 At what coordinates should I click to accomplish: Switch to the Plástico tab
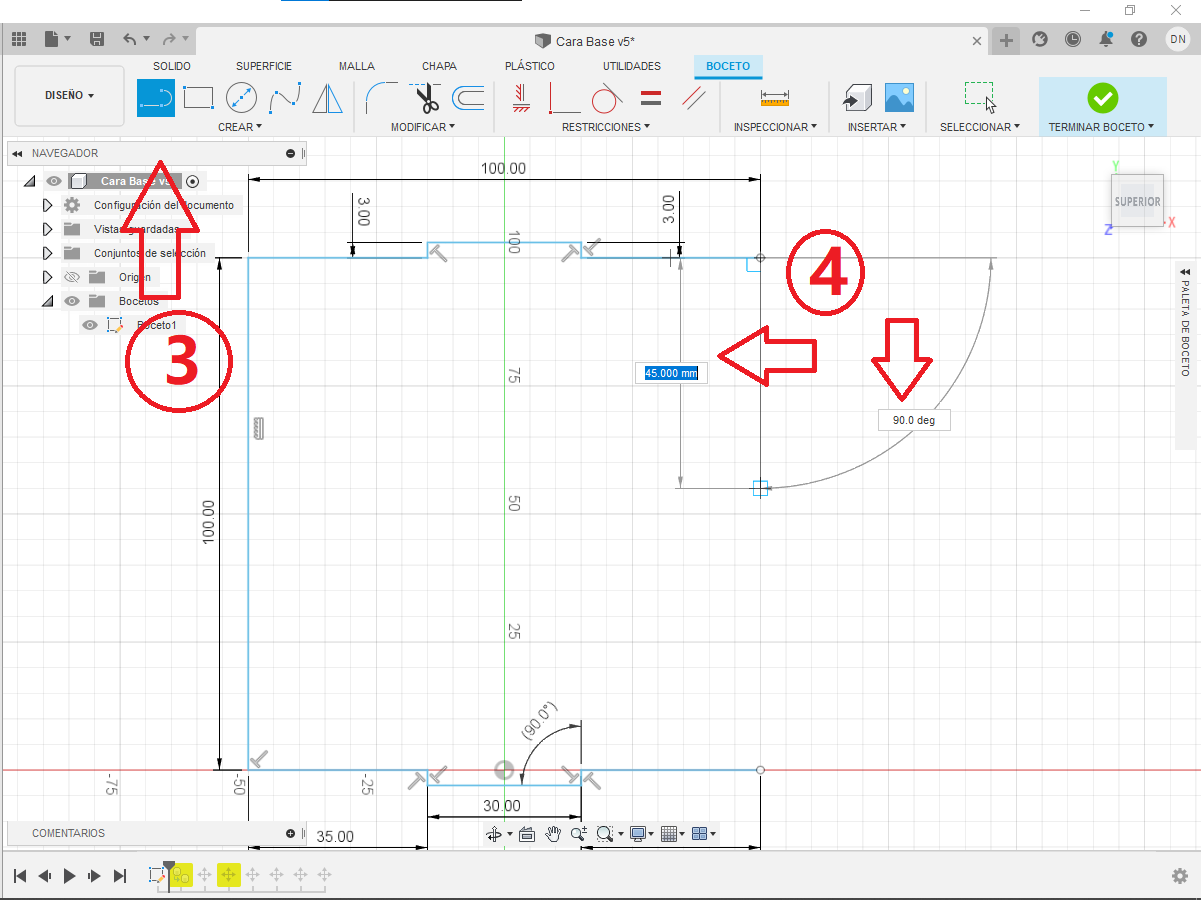tap(530, 66)
